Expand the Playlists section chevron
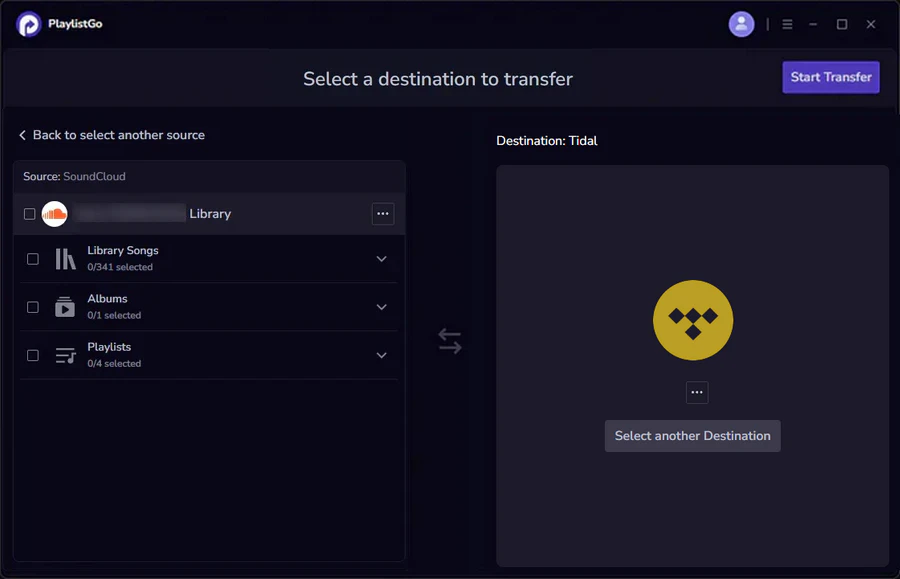The width and height of the screenshot is (900, 579). [x=381, y=355]
